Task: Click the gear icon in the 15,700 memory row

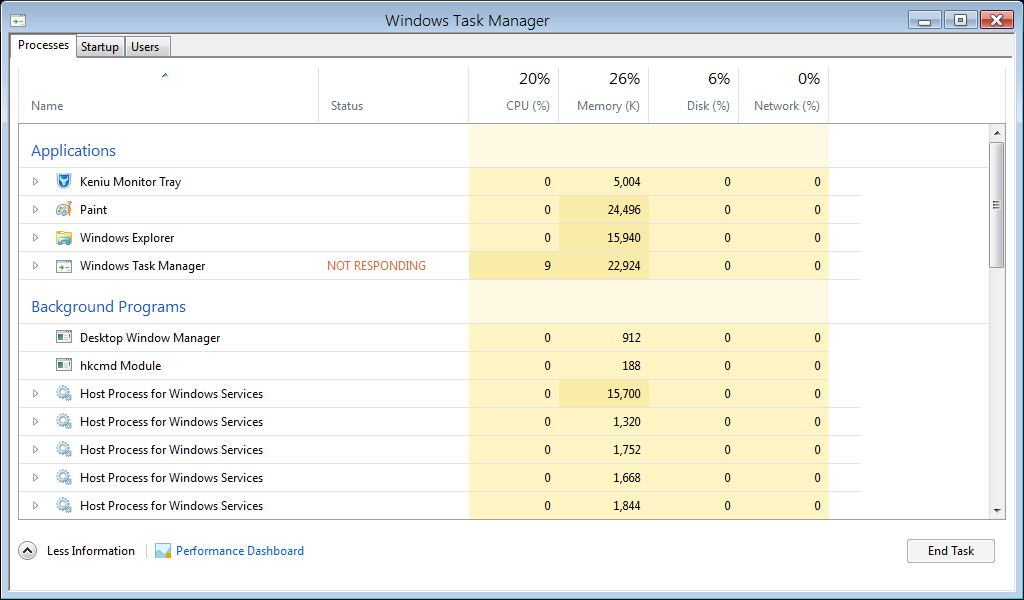Action: (x=63, y=394)
